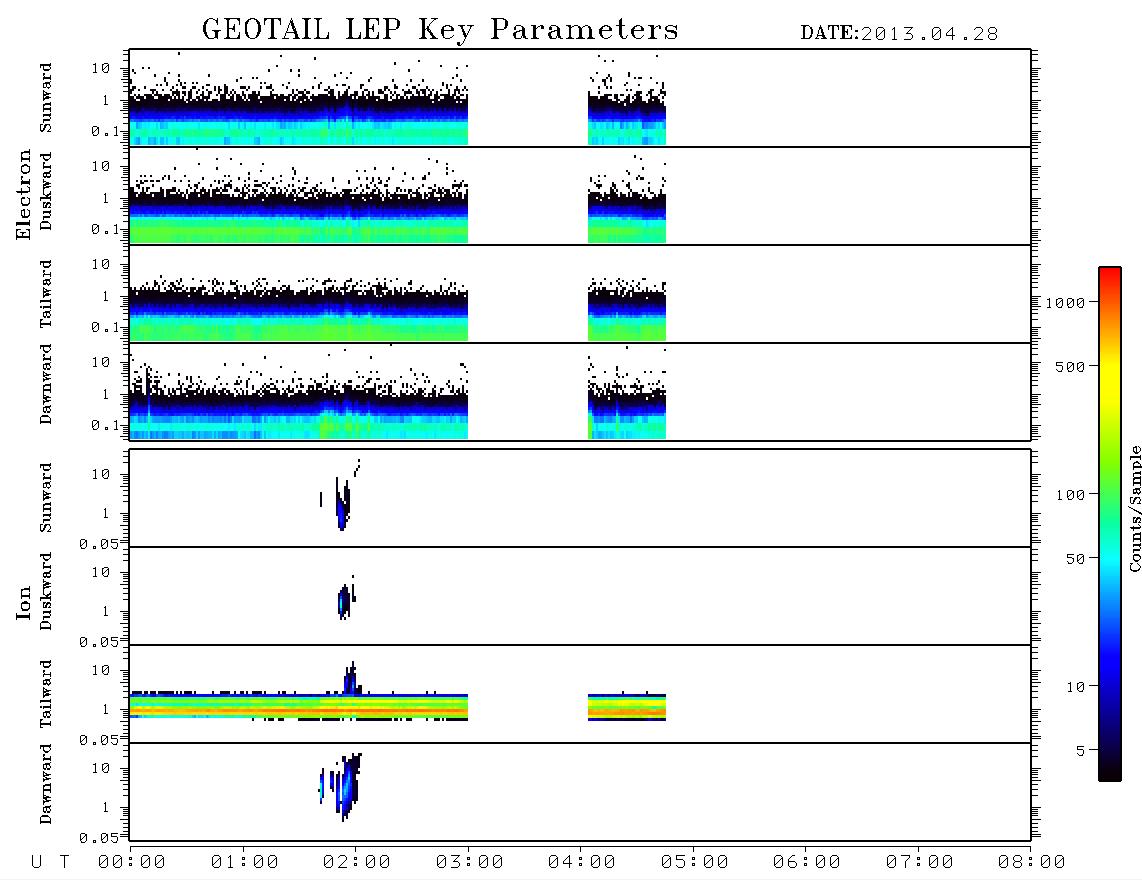Click the U T axis label
The width and height of the screenshot is (1142, 880).
(x=50, y=863)
